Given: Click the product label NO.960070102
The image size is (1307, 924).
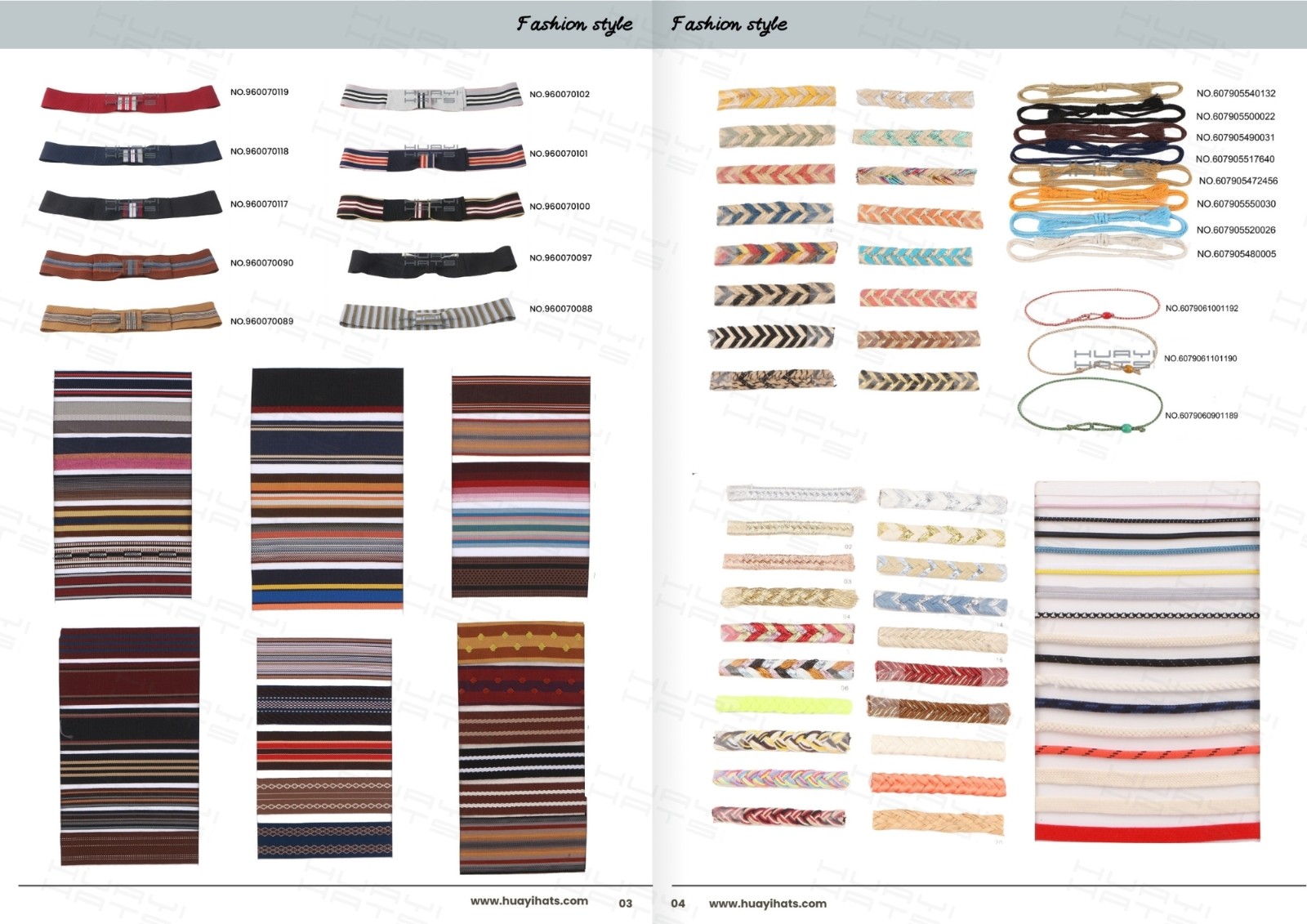Looking at the screenshot, I should coord(559,95).
